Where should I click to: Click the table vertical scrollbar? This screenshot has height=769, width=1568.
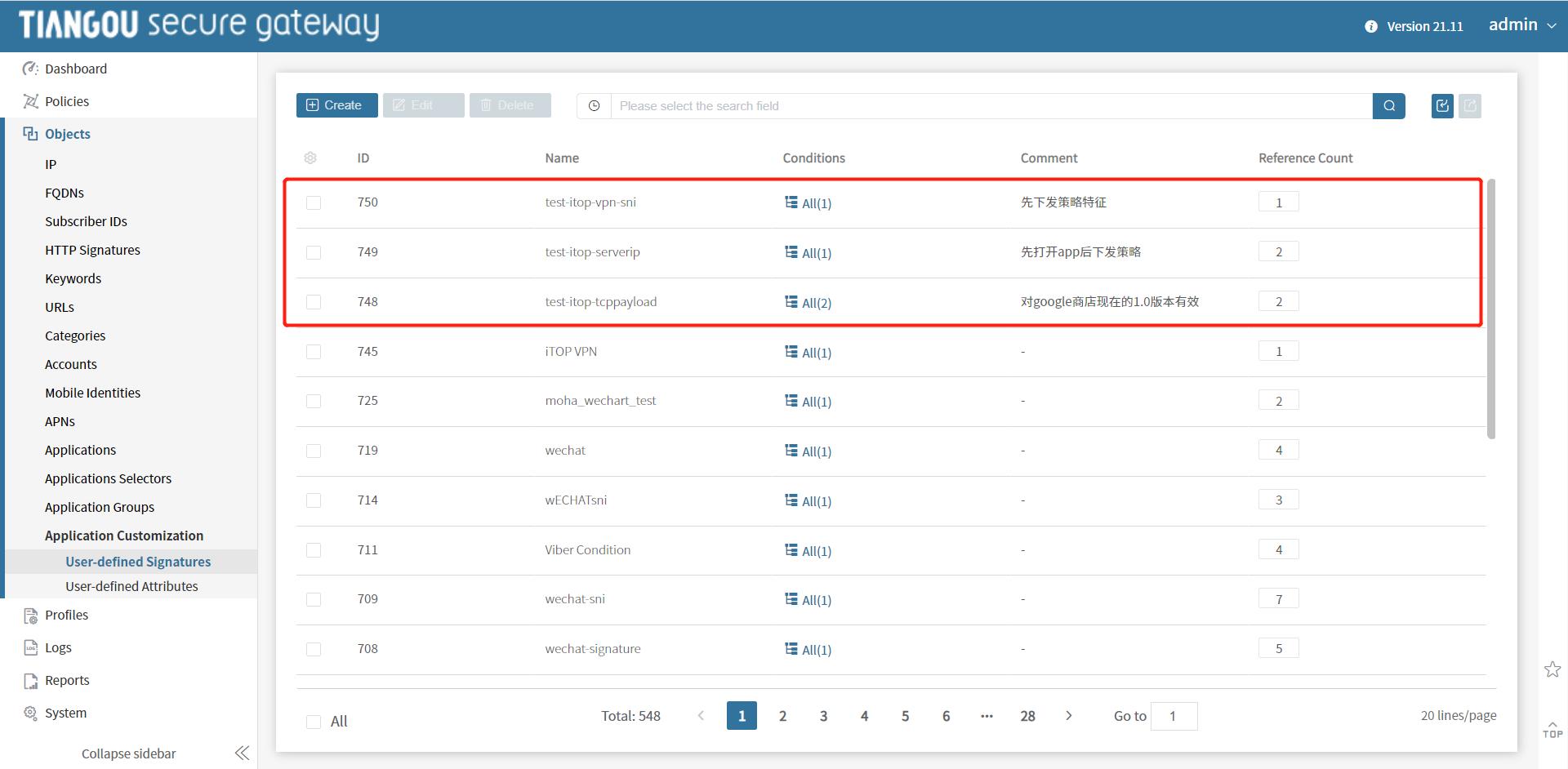tap(1490, 310)
